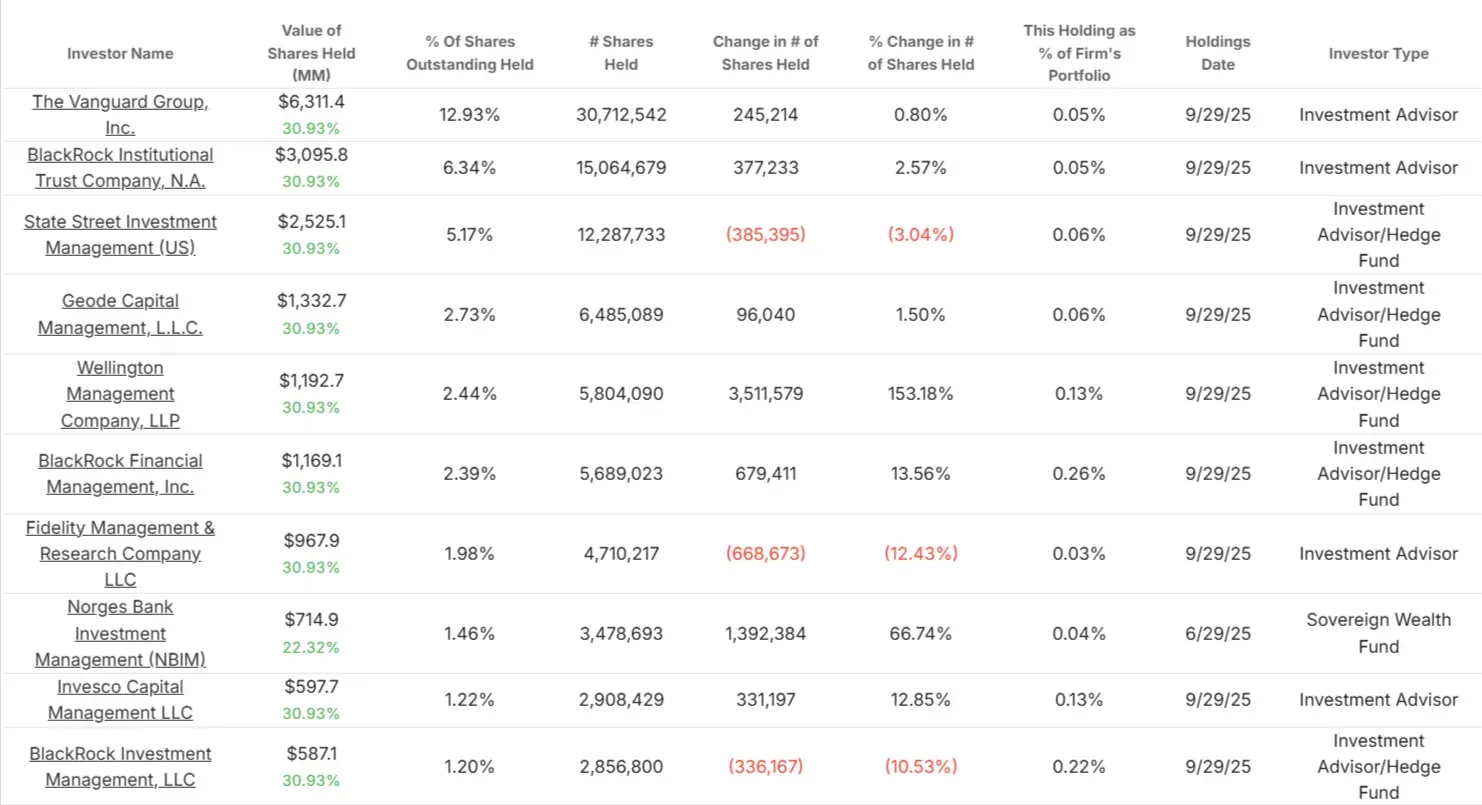Image resolution: width=1482 pixels, height=805 pixels.
Task: Click Holdings Date column header
Action: [x=1218, y=53]
